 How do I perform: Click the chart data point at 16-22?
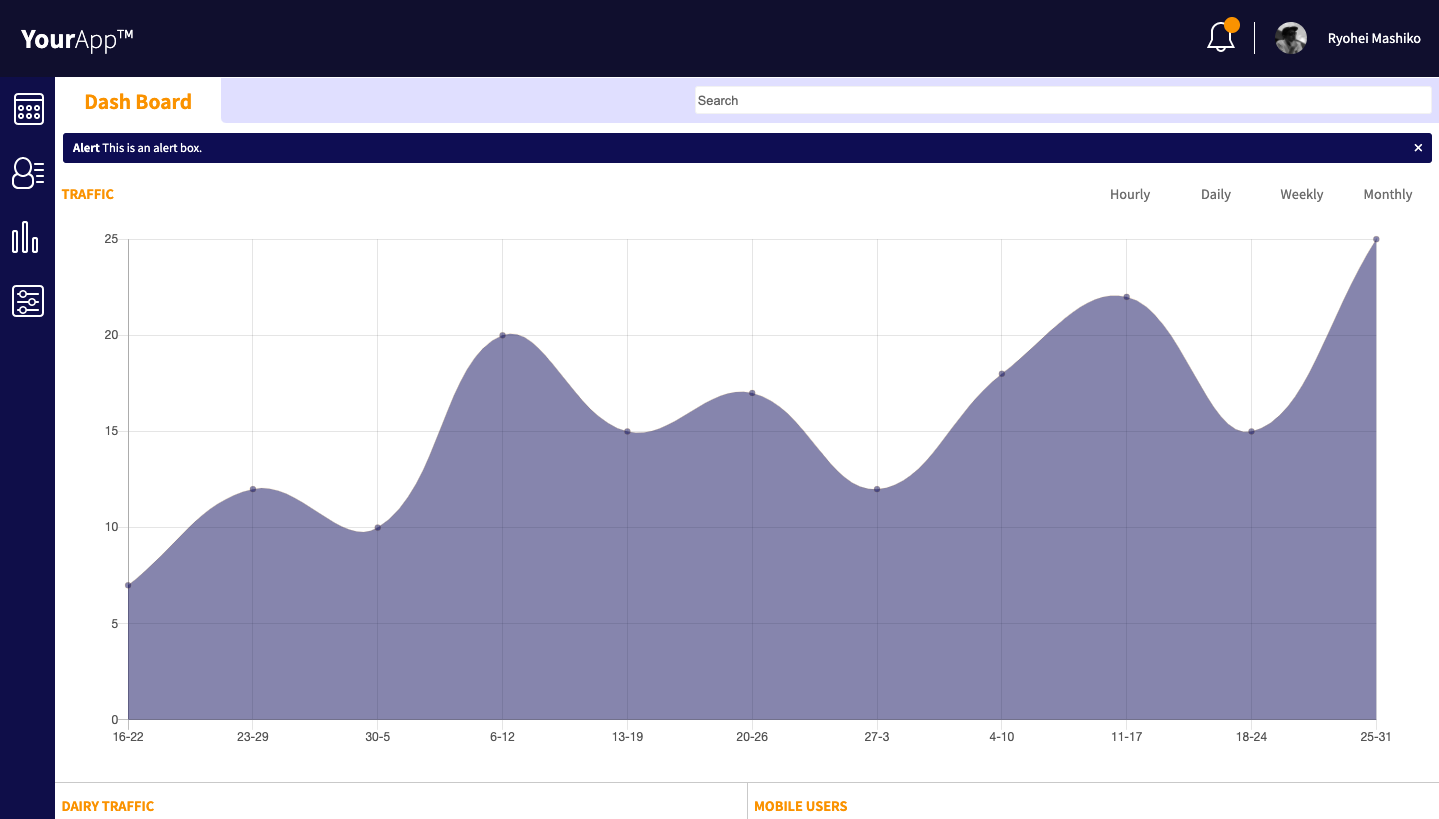(128, 585)
